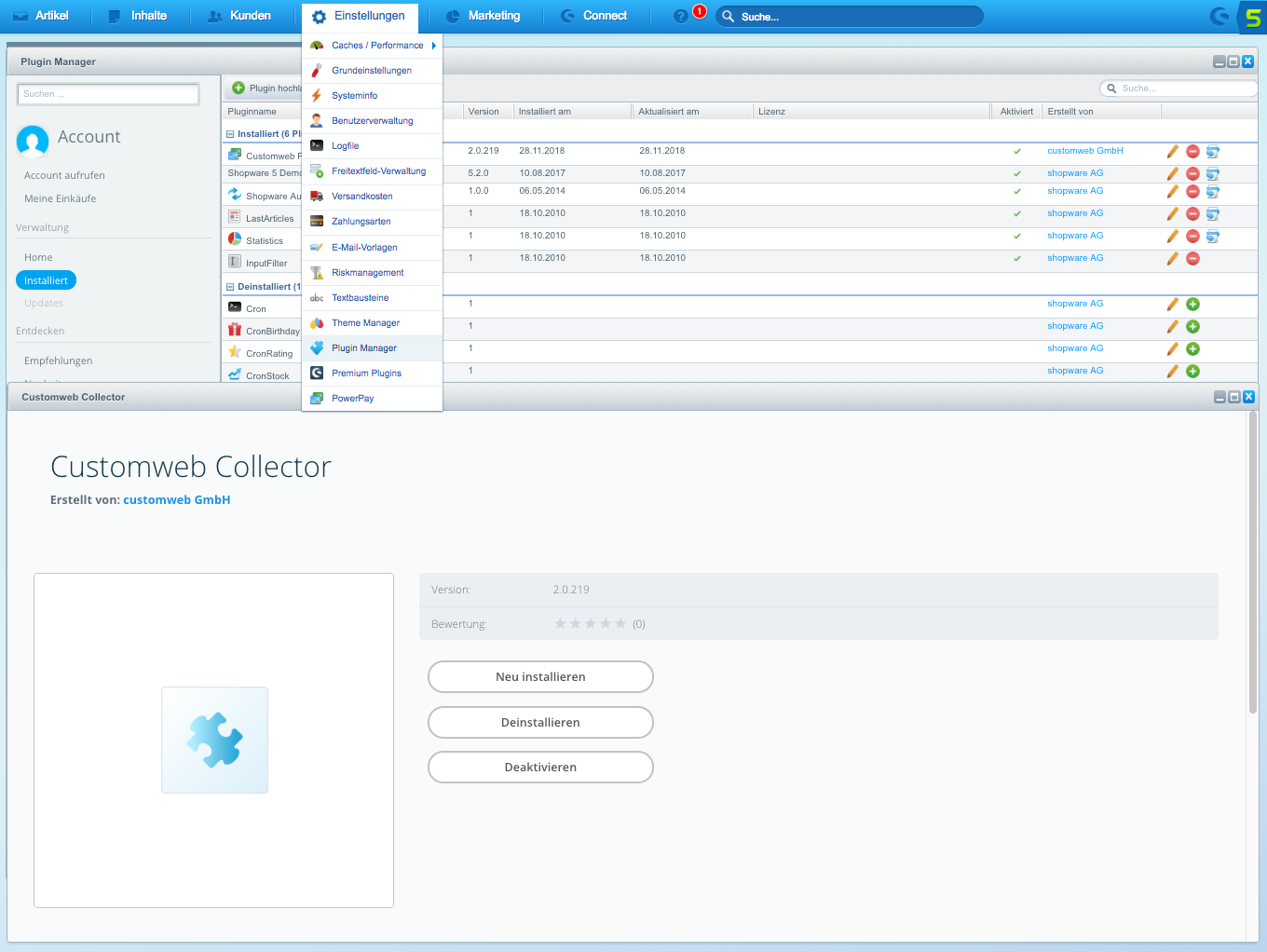Click the Deinstallieren button
The height and width of the screenshot is (952, 1267).
coord(540,722)
